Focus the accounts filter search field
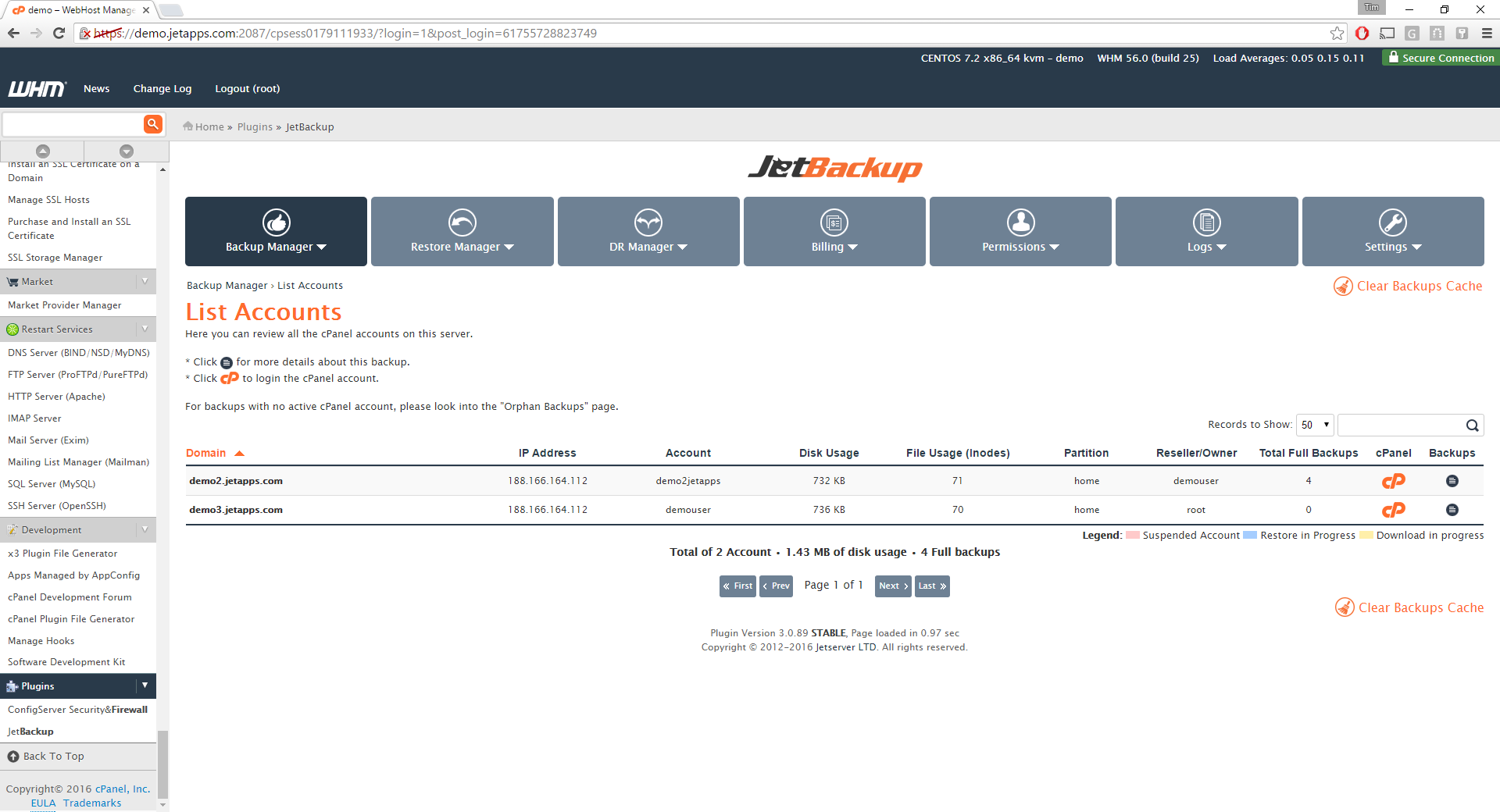This screenshot has width=1500, height=812. coord(1401,425)
